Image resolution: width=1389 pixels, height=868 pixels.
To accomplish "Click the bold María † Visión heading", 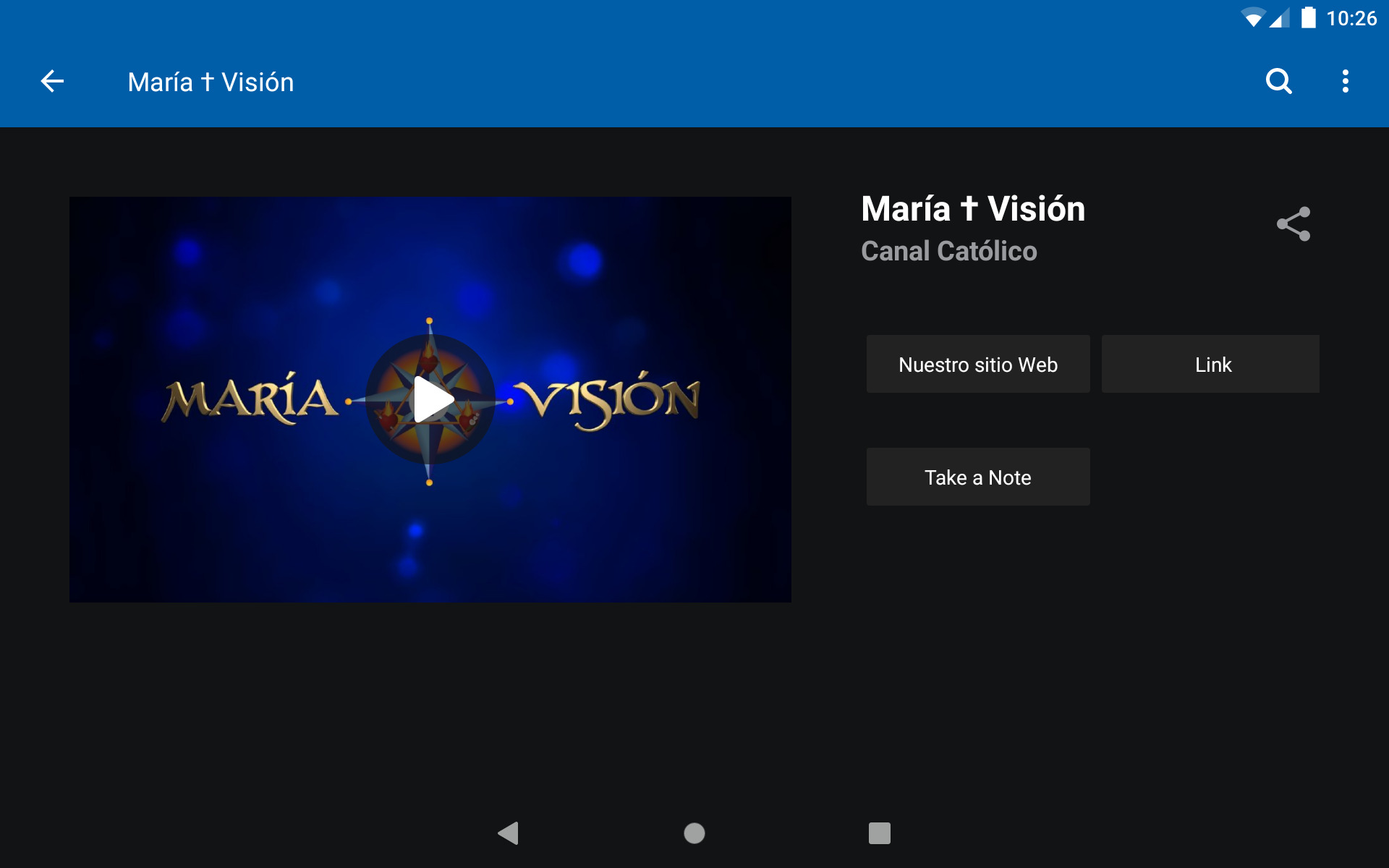I will [x=973, y=209].
